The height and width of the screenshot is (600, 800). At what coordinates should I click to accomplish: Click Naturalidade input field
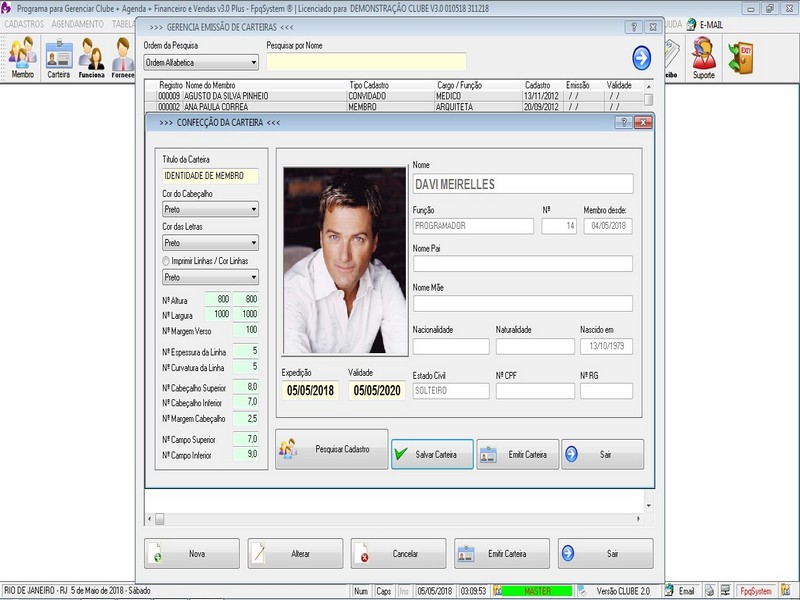535,346
